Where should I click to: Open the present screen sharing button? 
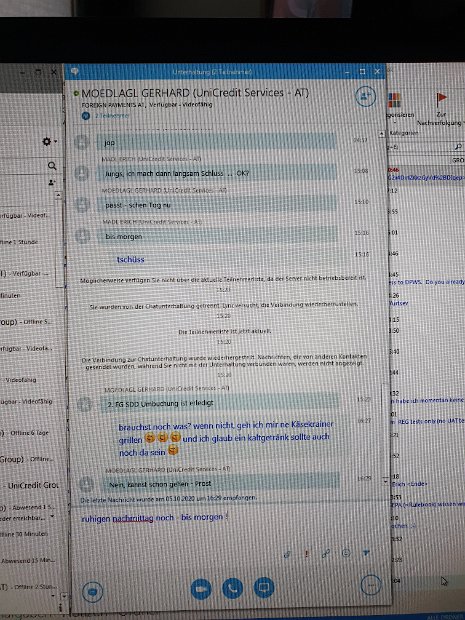click(x=264, y=588)
